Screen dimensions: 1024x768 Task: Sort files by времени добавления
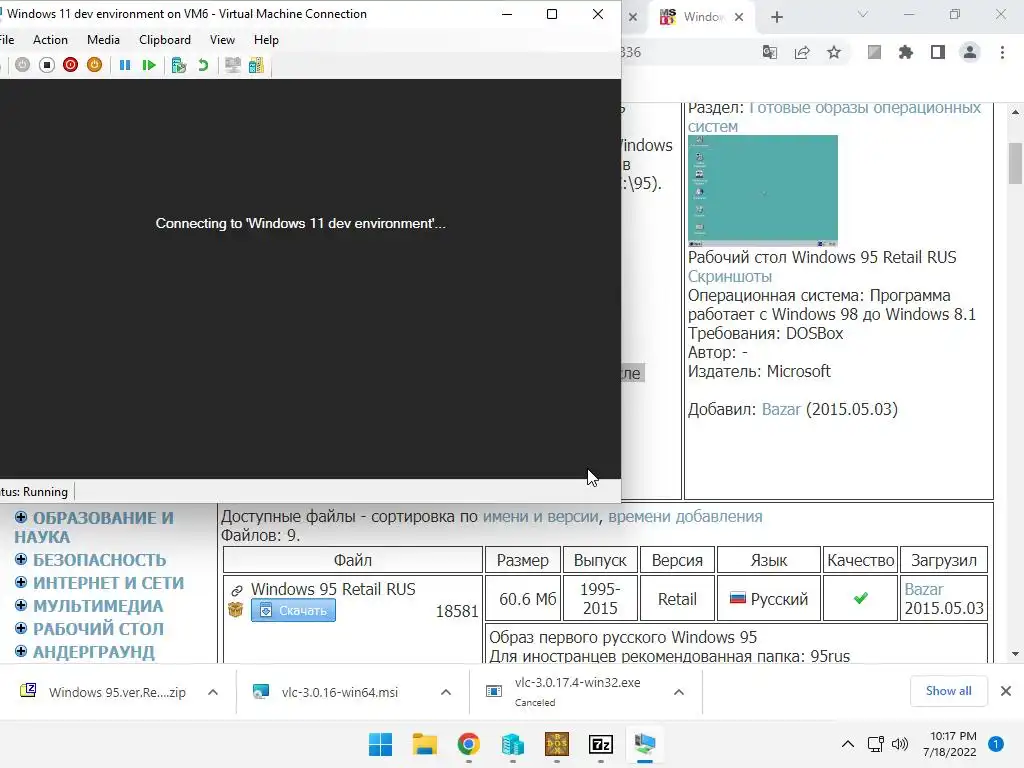tap(685, 517)
